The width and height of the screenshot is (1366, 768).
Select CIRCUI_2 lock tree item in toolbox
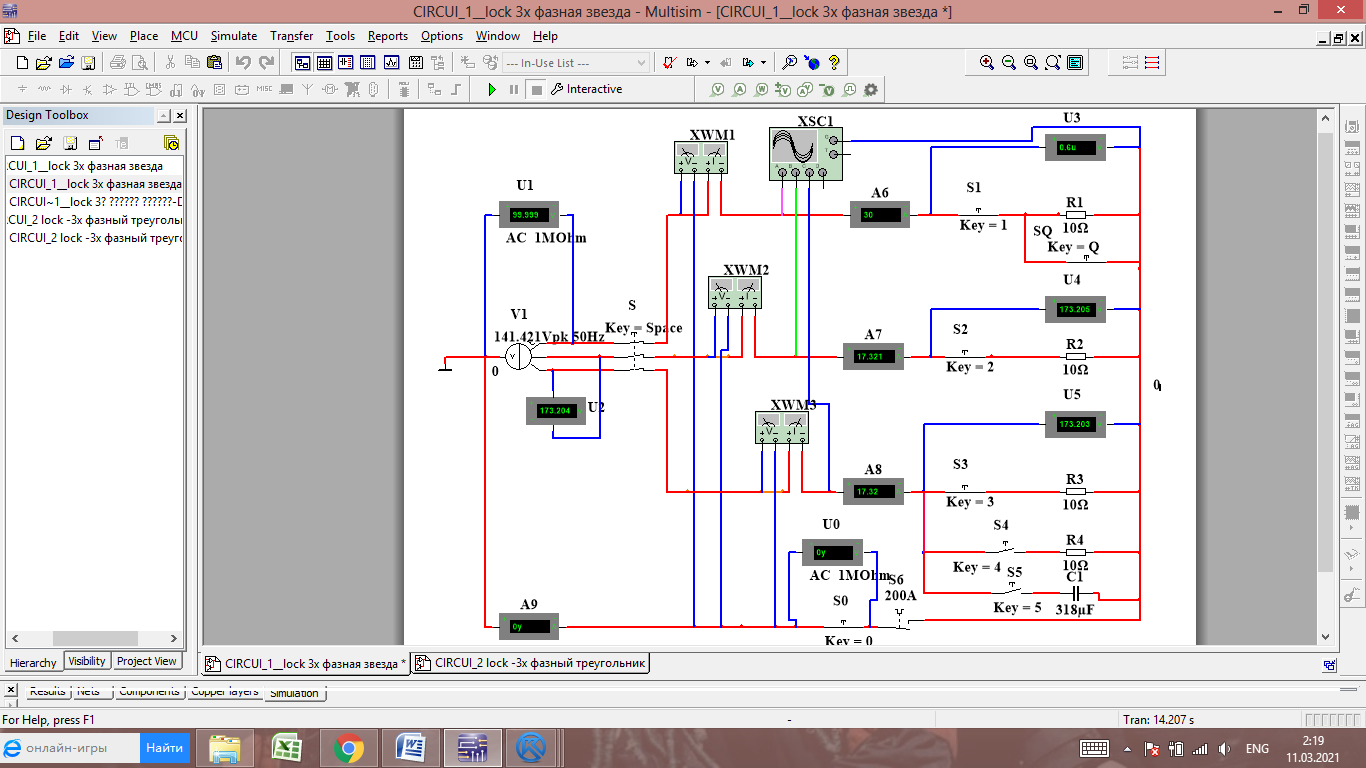click(x=95, y=238)
